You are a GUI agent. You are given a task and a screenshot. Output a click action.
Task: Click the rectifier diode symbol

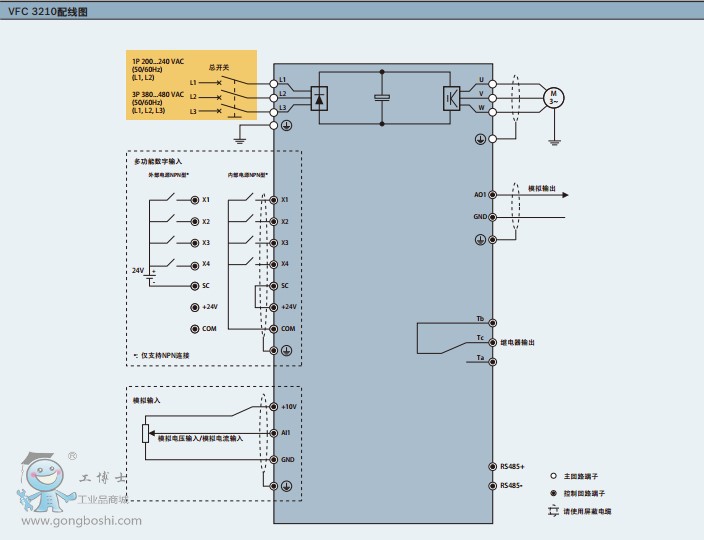point(320,97)
